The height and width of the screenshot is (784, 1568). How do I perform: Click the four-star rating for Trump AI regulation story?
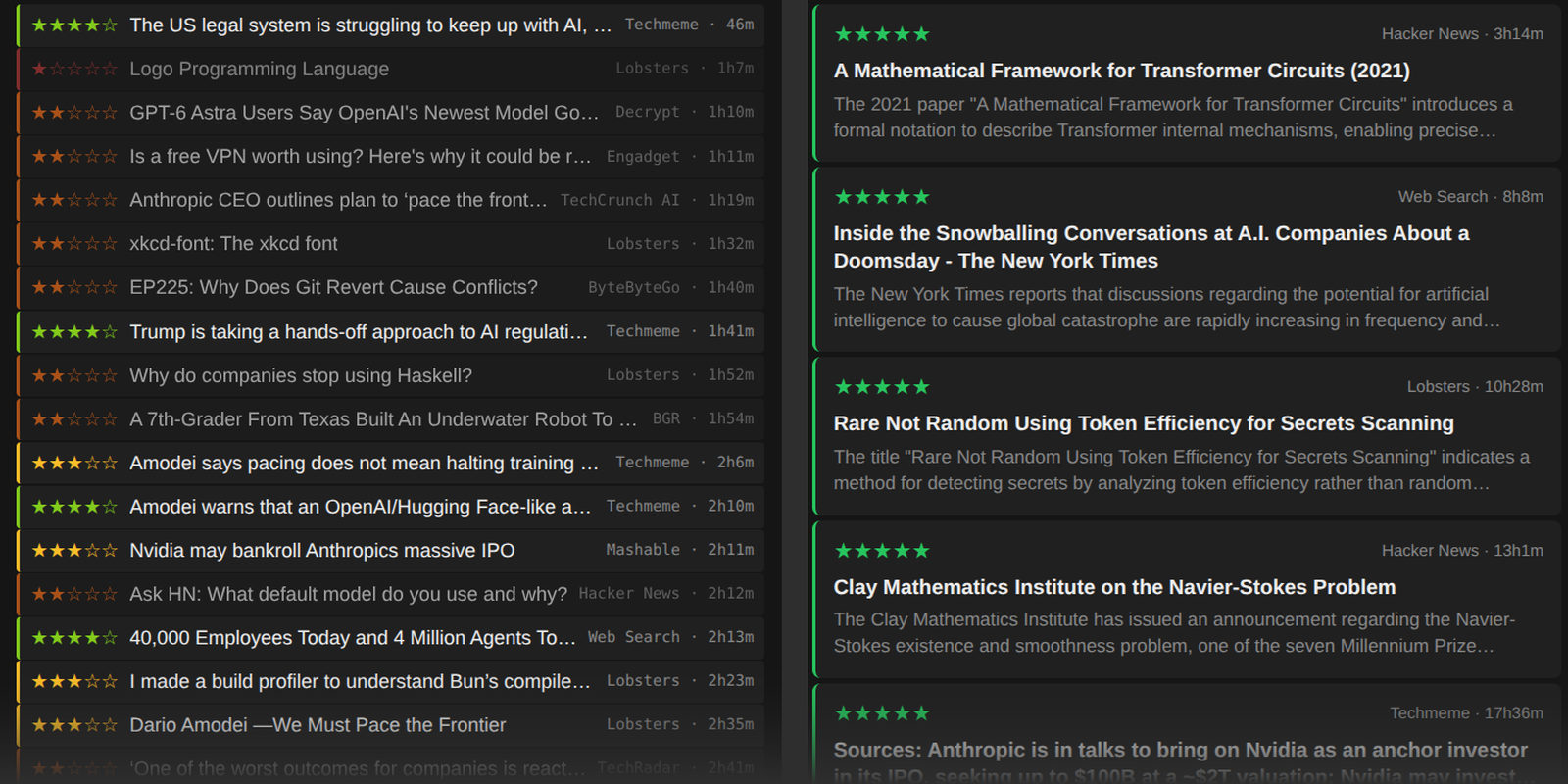pyautogui.click(x=74, y=331)
